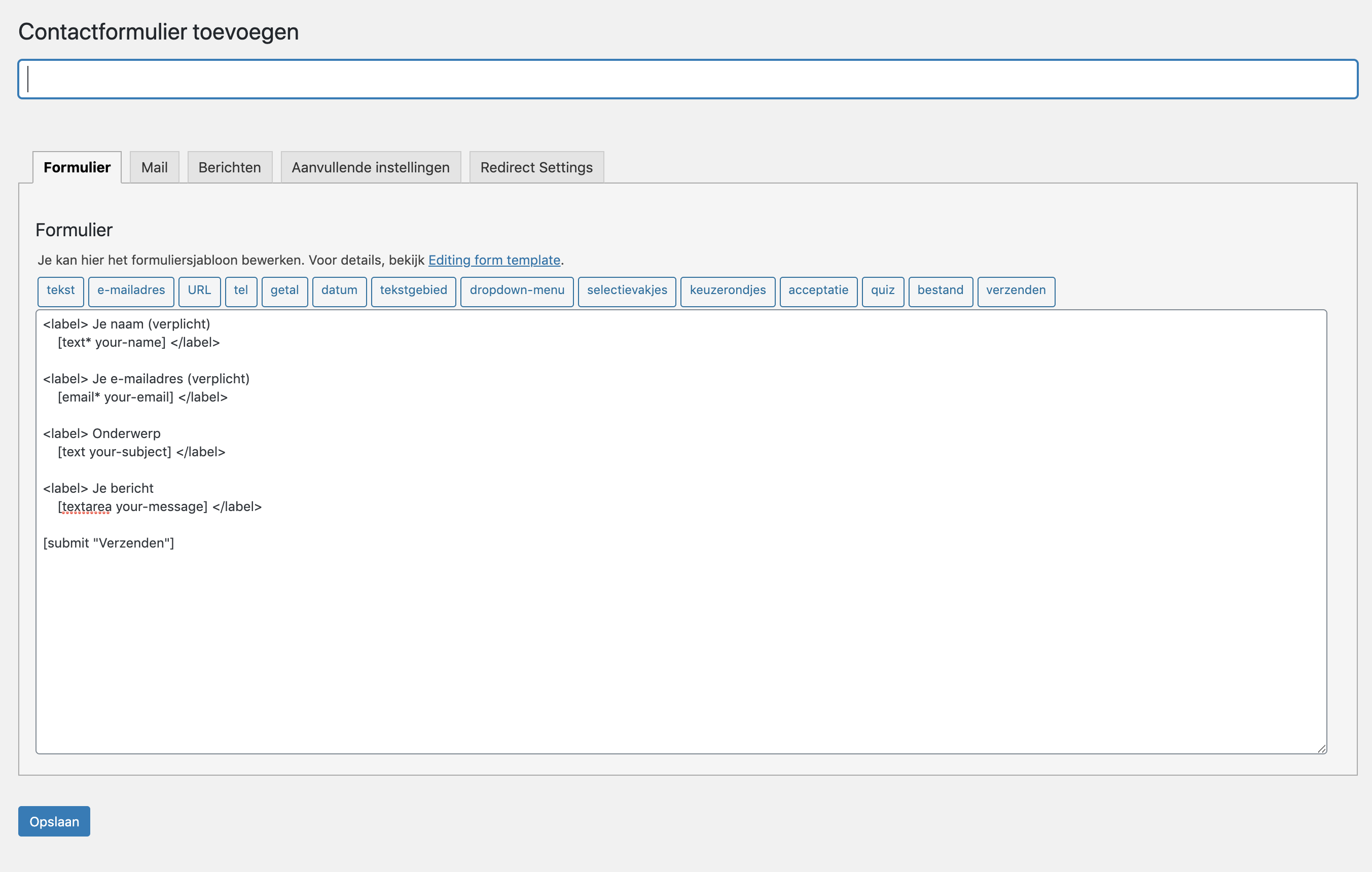Insert a getal field tag
Viewport: 1372px width, 872px height.
click(285, 290)
